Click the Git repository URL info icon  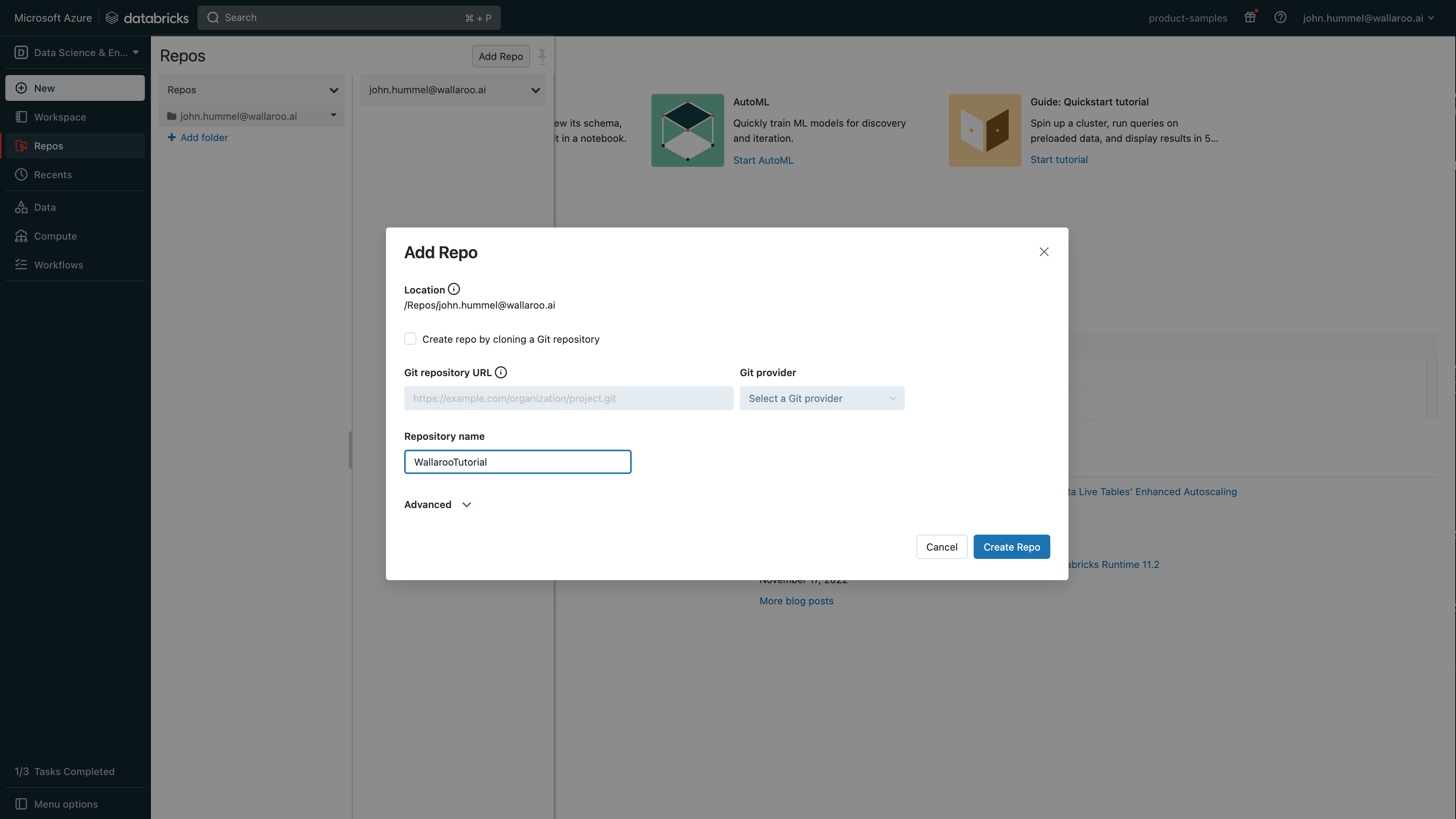501,372
